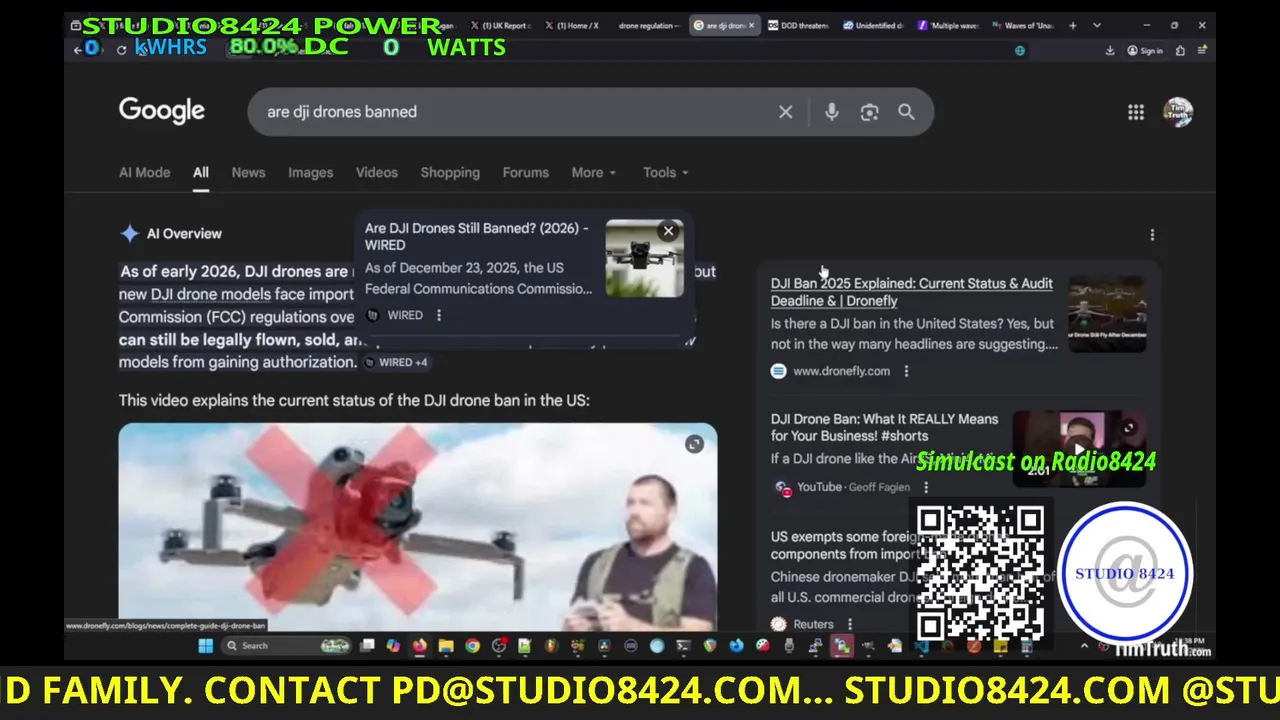This screenshot has height=720, width=1280.
Task: Click the 'AI Overview' heading
Action: point(184,234)
